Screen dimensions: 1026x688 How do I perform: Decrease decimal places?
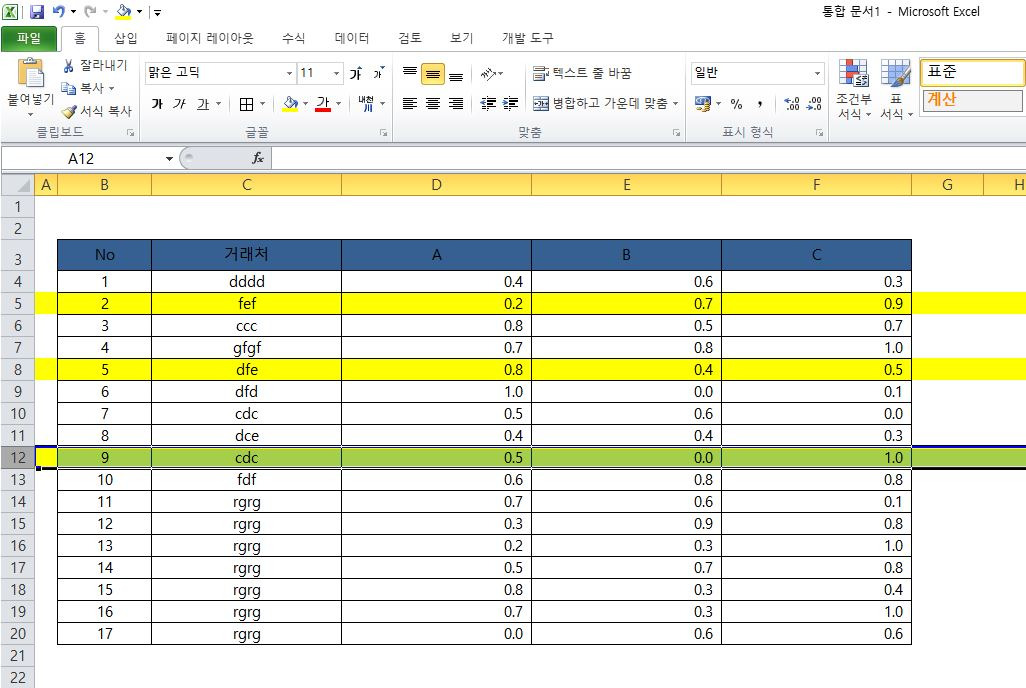[x=814, y=103]
